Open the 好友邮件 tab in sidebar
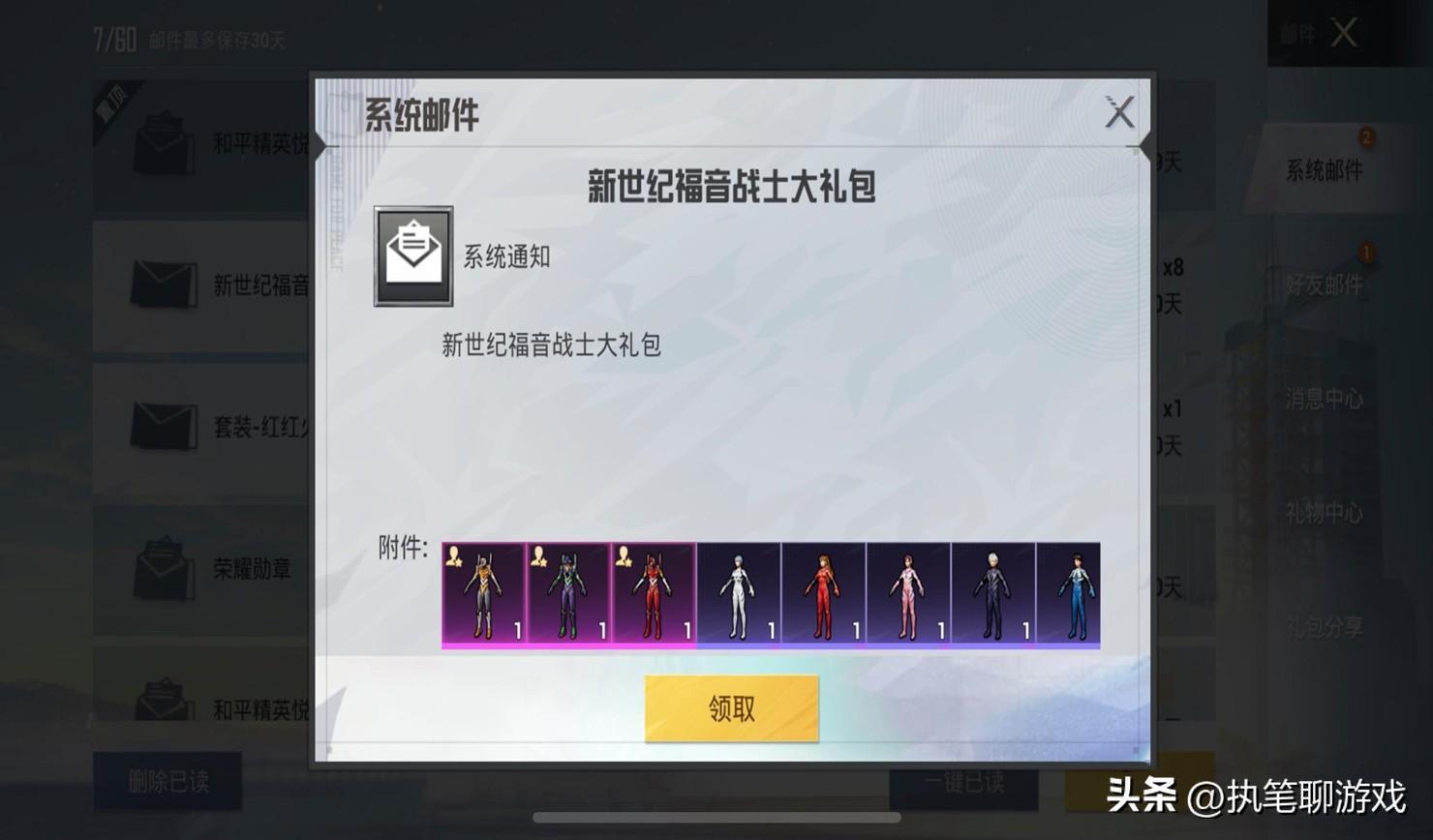Viewport: 1433px width, 840px height. (1324, 284)
